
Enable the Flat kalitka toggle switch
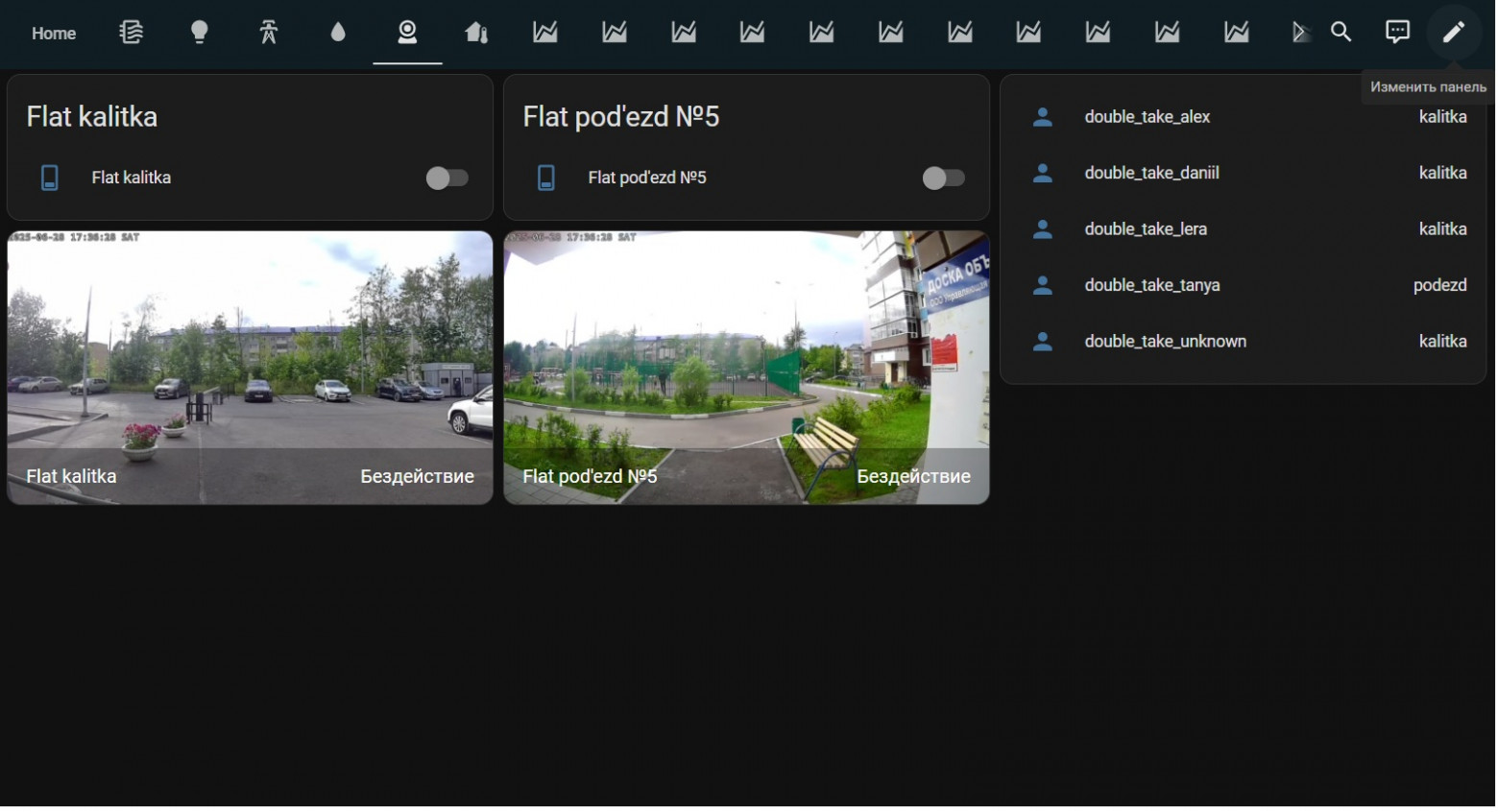point(447,178)
